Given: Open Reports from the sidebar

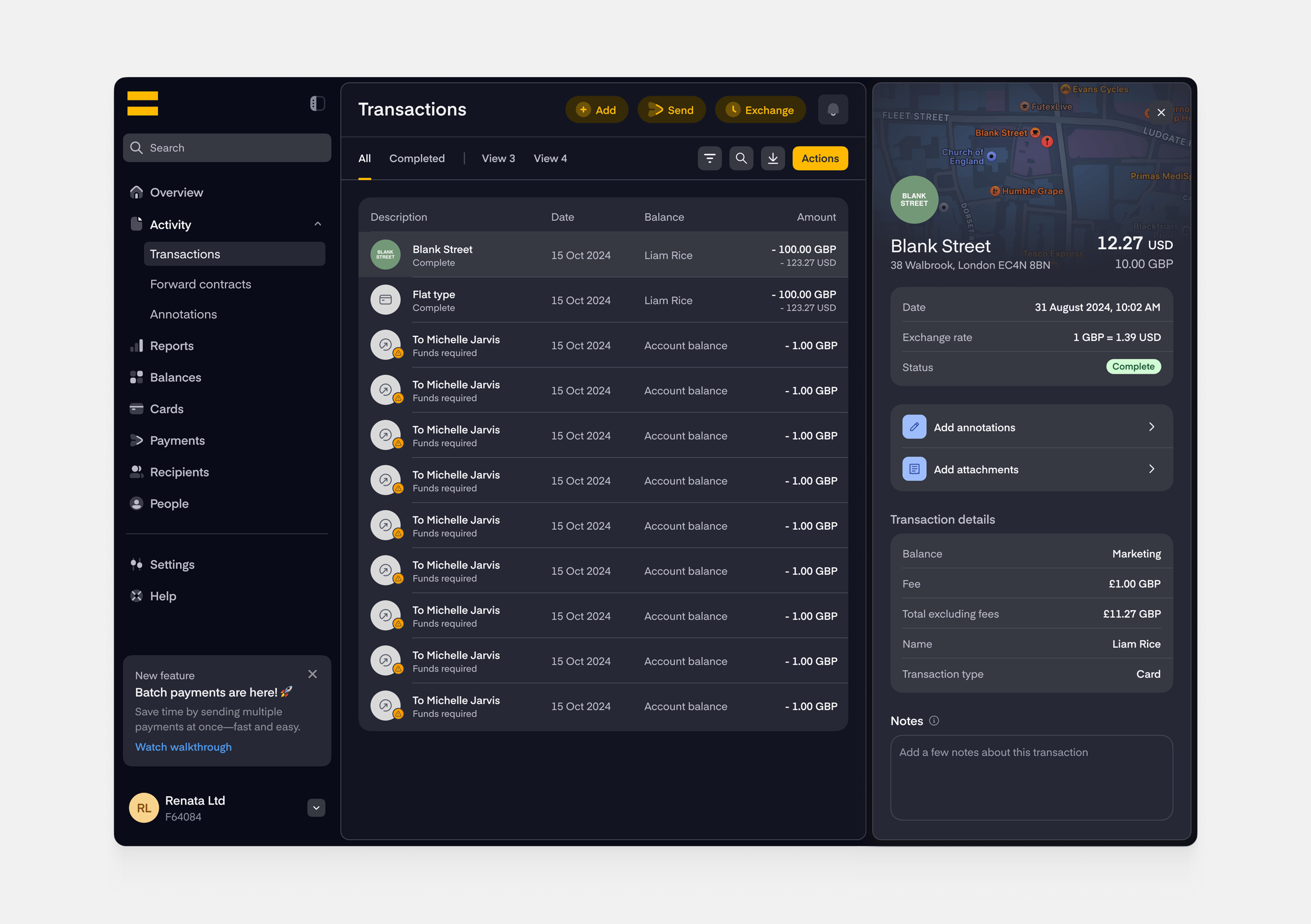Looking at the screenshot, I should pyautogui.click(x=171, y=346).
